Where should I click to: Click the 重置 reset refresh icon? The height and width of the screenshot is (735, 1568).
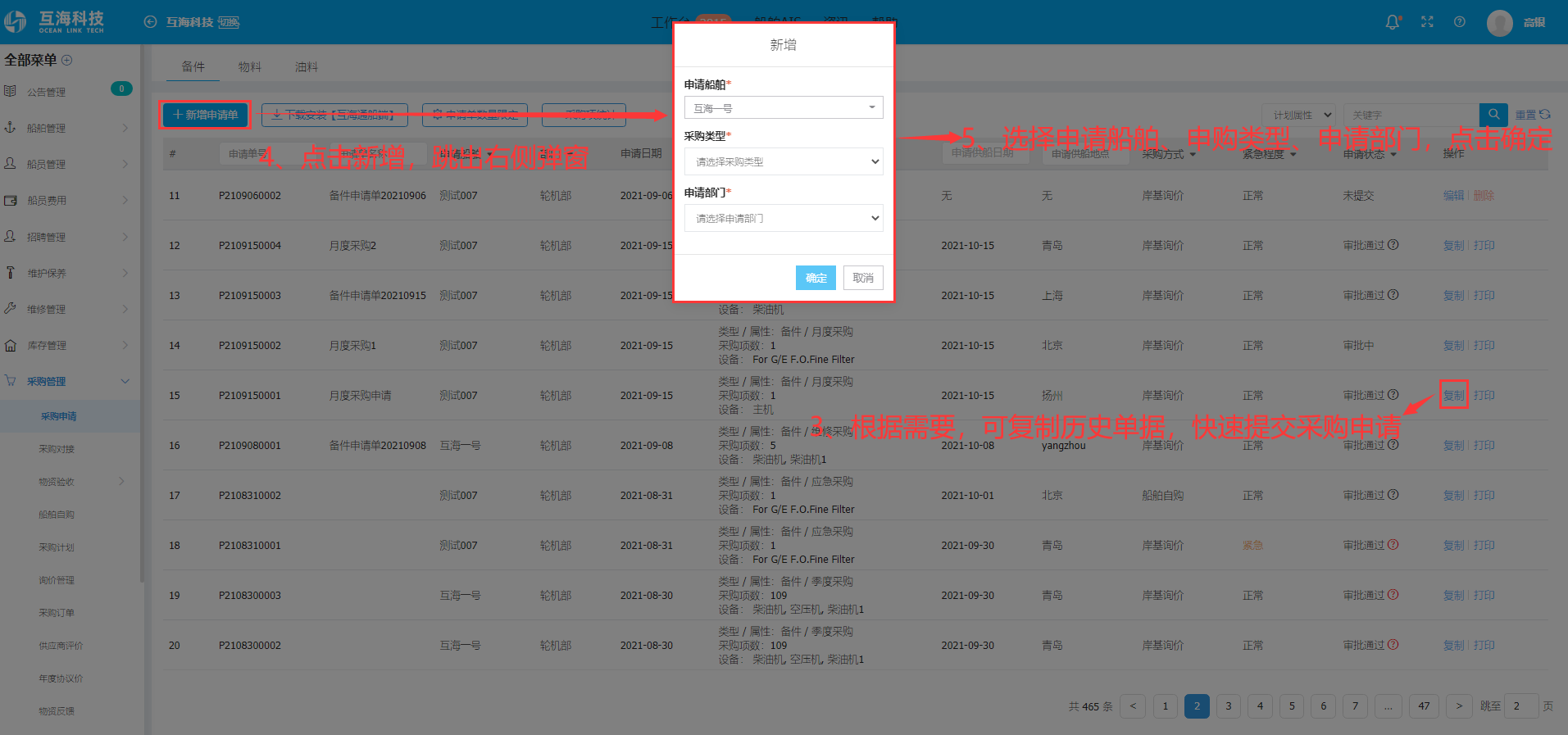click(1545, 115)
